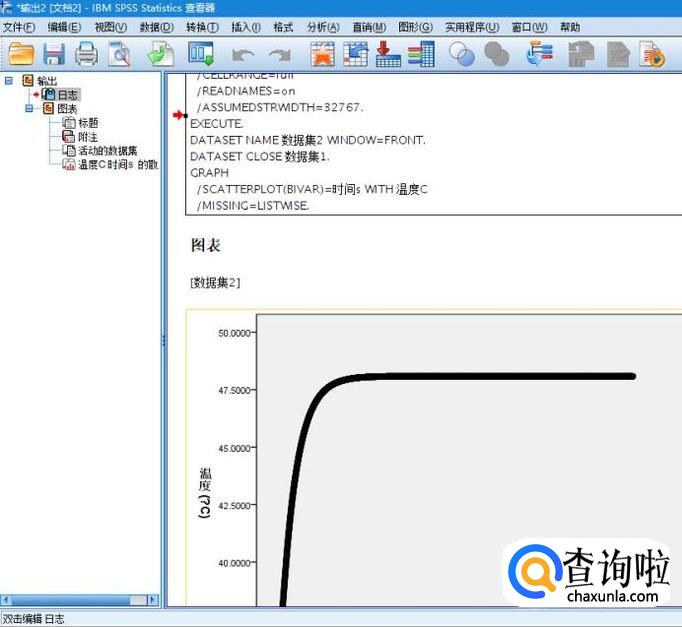682x627 pixels.
Task: Click the two blue circles icon
Action: 461,54
